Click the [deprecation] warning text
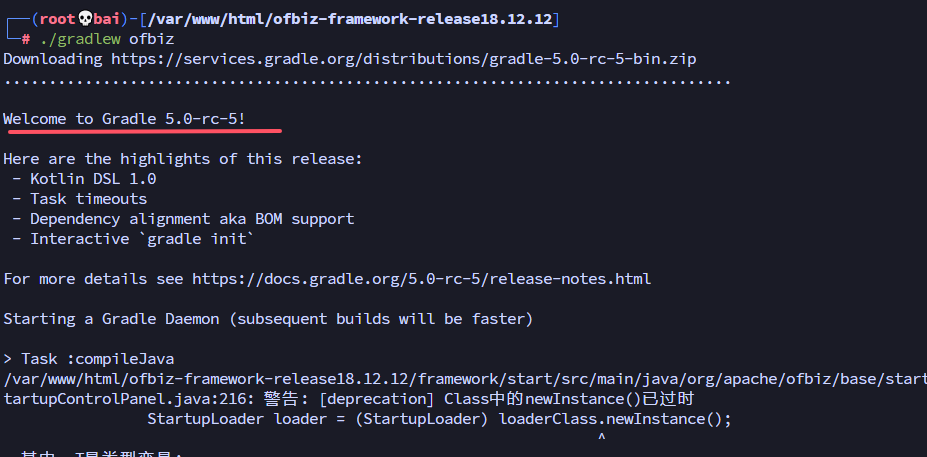Viewport: 927px width, 457px height. (x=380, y=399)
